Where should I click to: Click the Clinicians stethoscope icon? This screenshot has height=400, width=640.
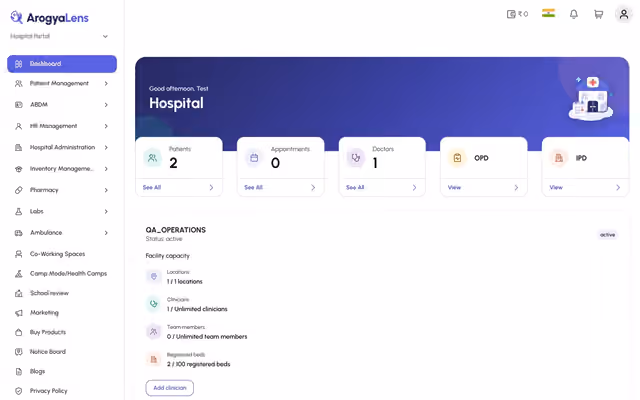tap(153, 304)
